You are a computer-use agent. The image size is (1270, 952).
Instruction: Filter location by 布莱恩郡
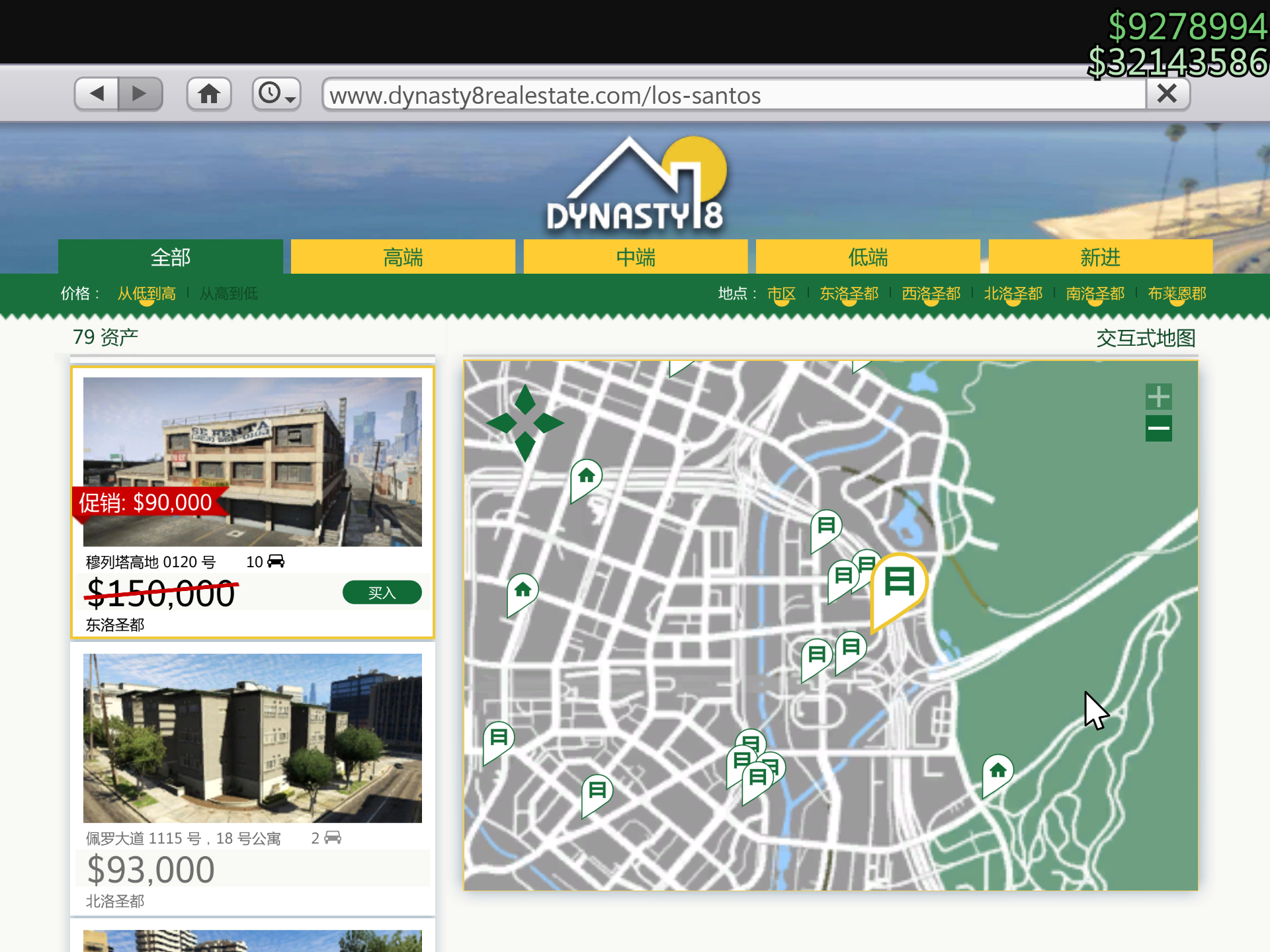click(x=1177, y=294)
